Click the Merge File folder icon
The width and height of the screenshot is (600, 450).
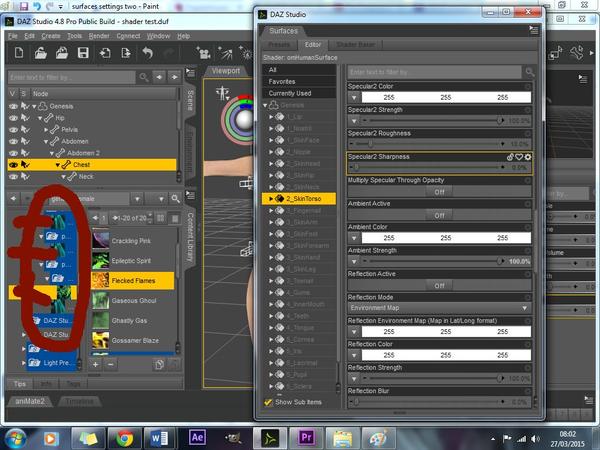[62, 53]
